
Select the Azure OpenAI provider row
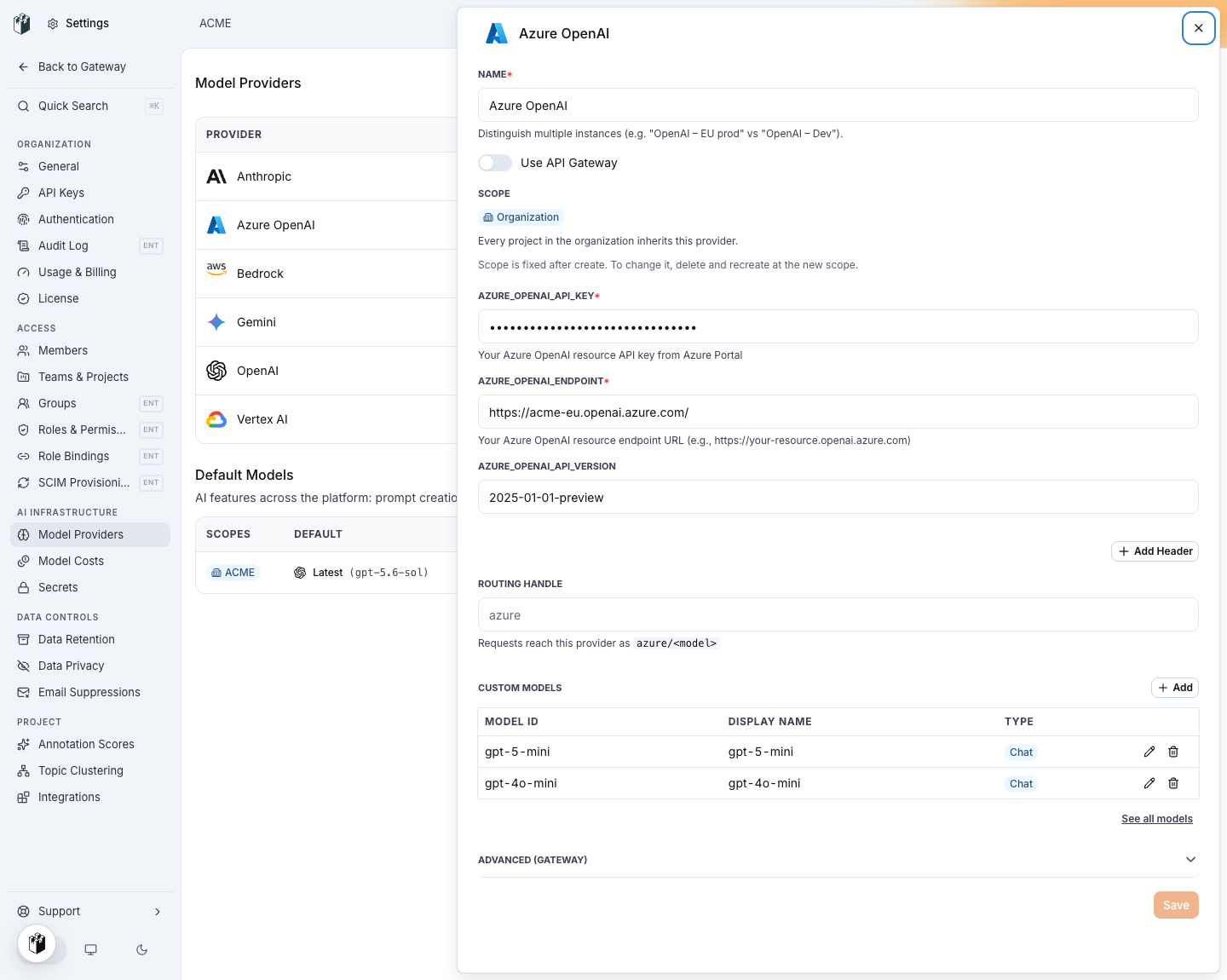327,225
